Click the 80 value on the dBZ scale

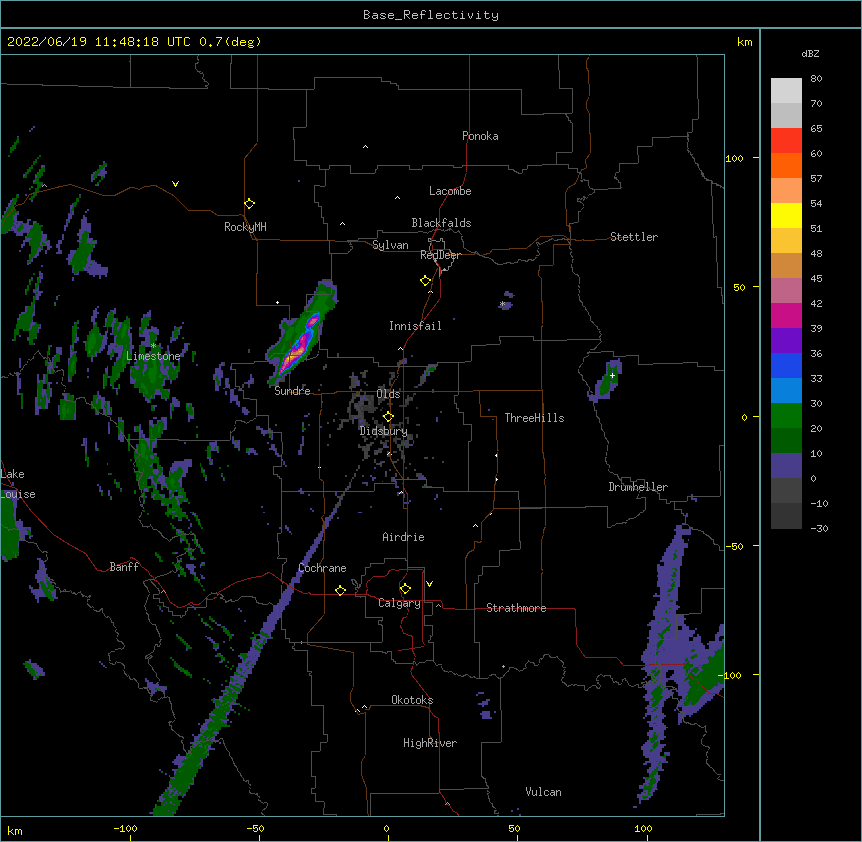[816, 78]
